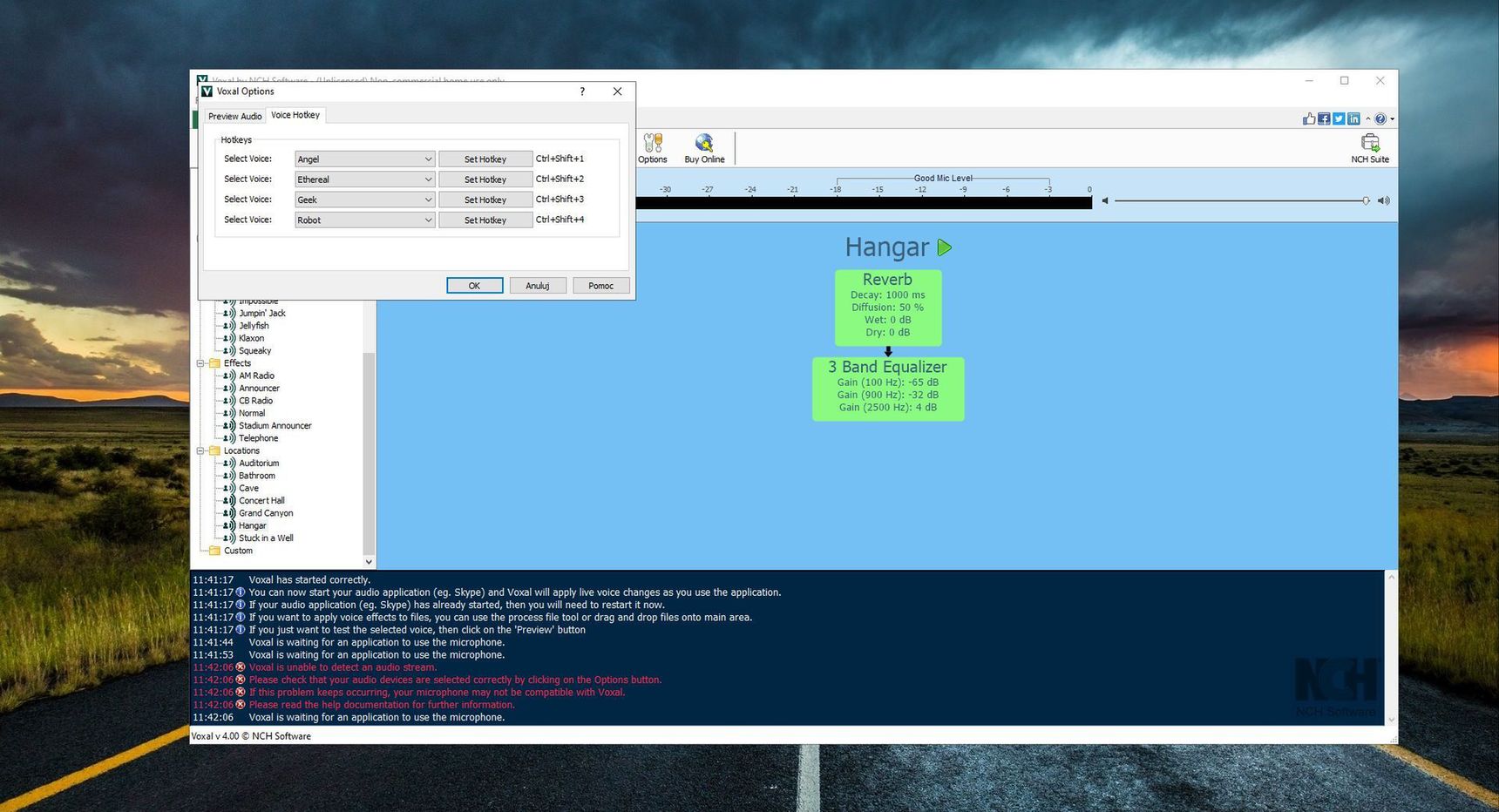Select the Cave location voice
Image resolution: width=1499 pixels, height=812 pixels.
pos(248,488)
